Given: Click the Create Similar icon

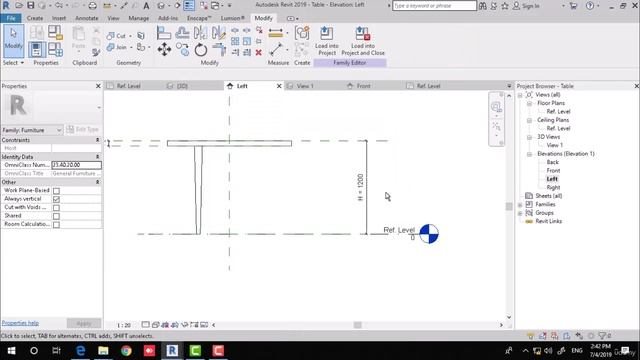Looking at the screenshot, I should (x=302, y=33).
